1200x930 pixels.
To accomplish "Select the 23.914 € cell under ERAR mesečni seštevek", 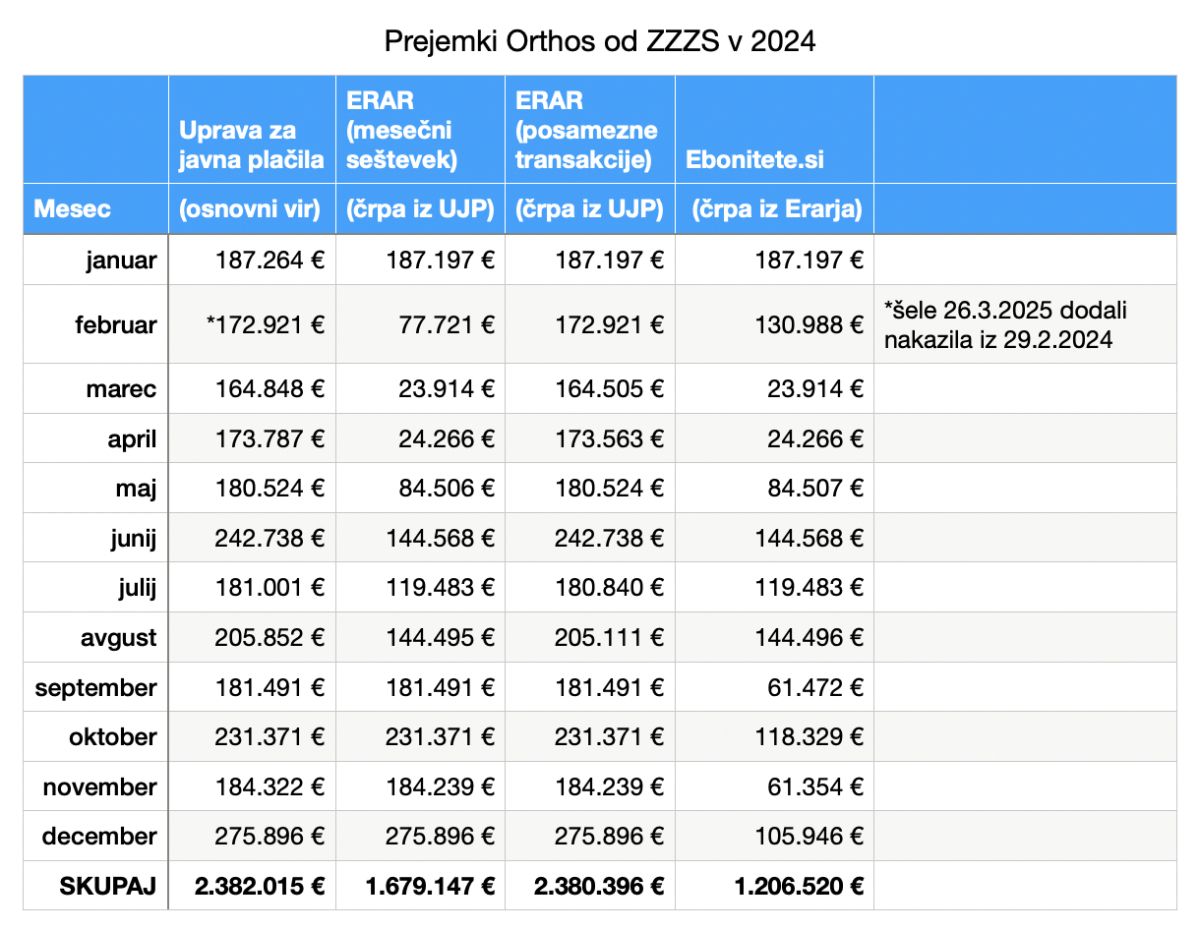I will (420, 388).
